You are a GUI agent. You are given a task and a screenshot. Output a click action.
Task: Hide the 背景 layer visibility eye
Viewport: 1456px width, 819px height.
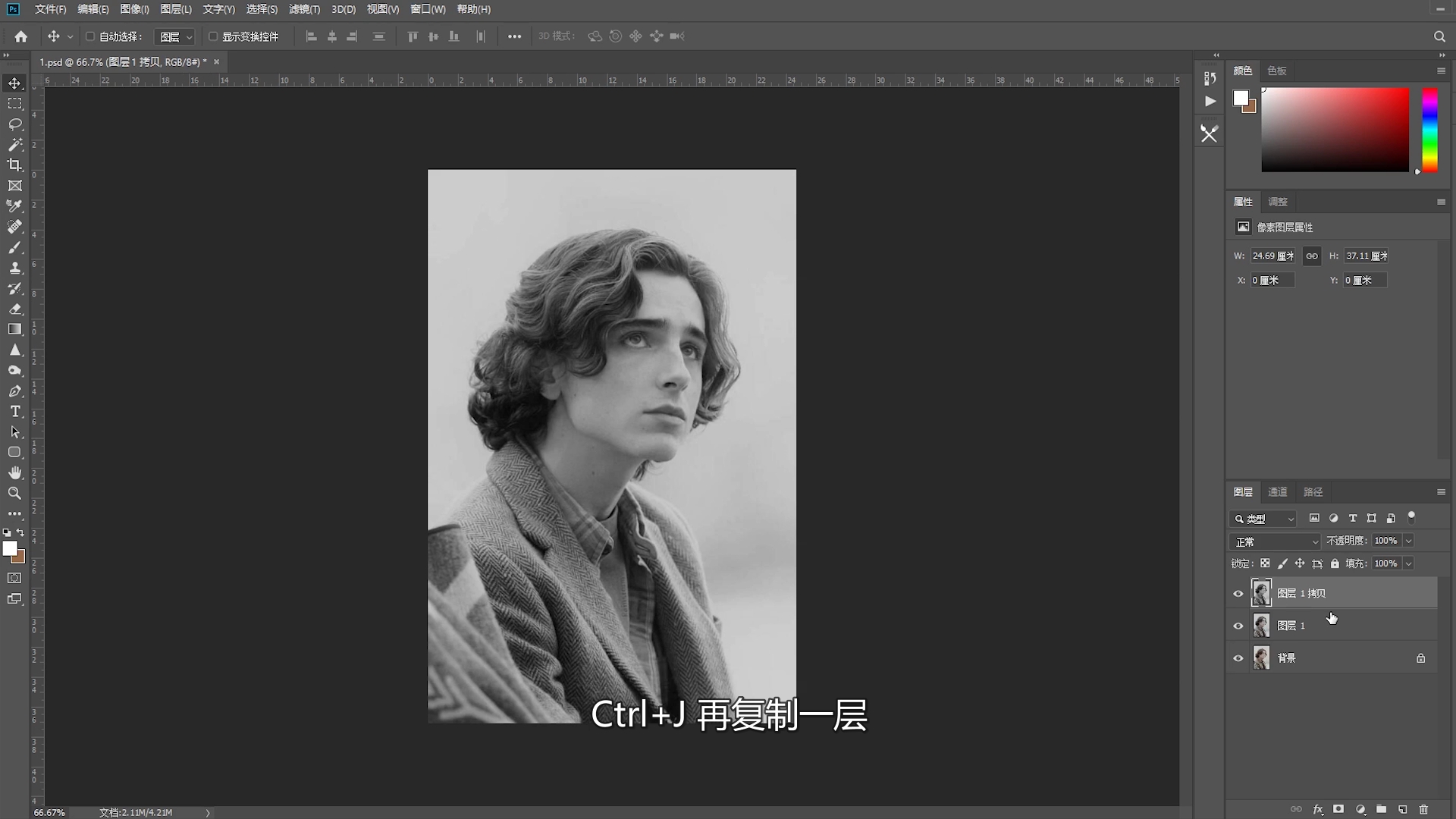[1238, 658]
